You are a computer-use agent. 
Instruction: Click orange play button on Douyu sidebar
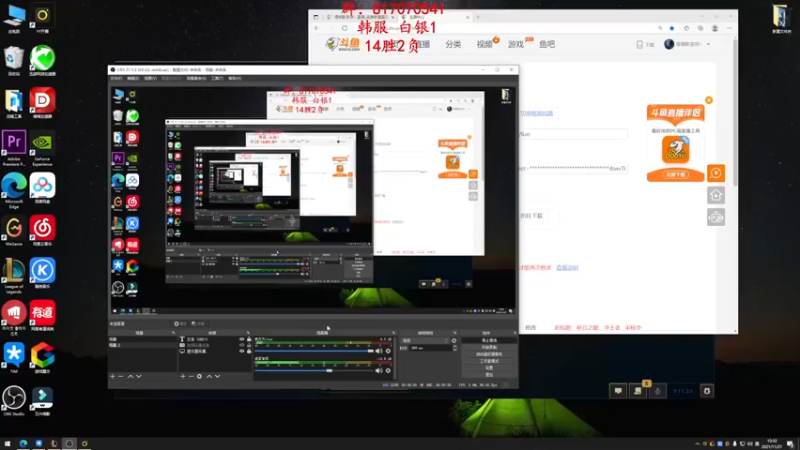716,173
